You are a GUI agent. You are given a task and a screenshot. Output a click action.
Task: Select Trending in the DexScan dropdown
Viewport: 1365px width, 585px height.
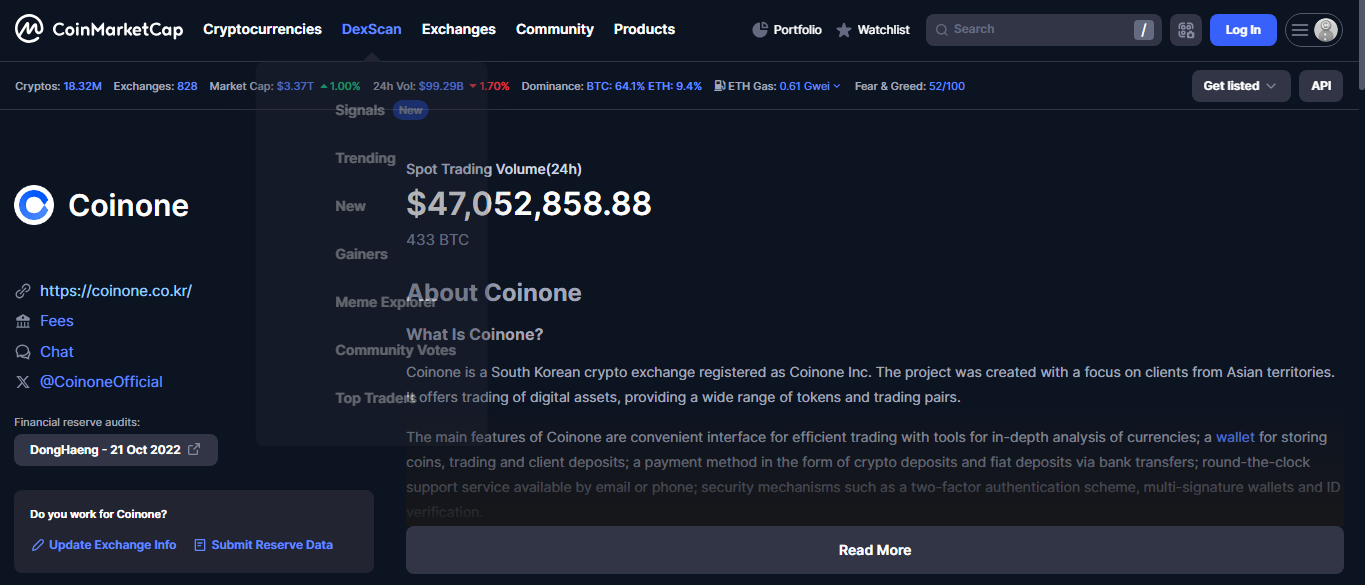coord(366,158)
